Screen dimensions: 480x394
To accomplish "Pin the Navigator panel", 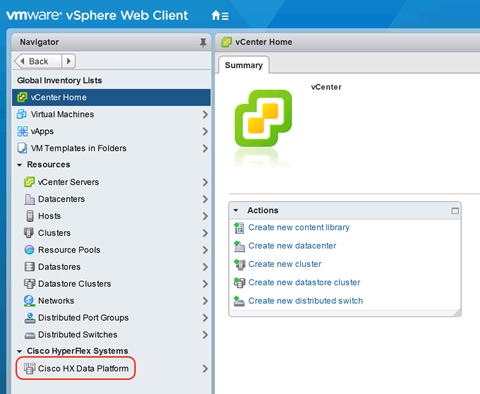I will [x=203, y=42].
